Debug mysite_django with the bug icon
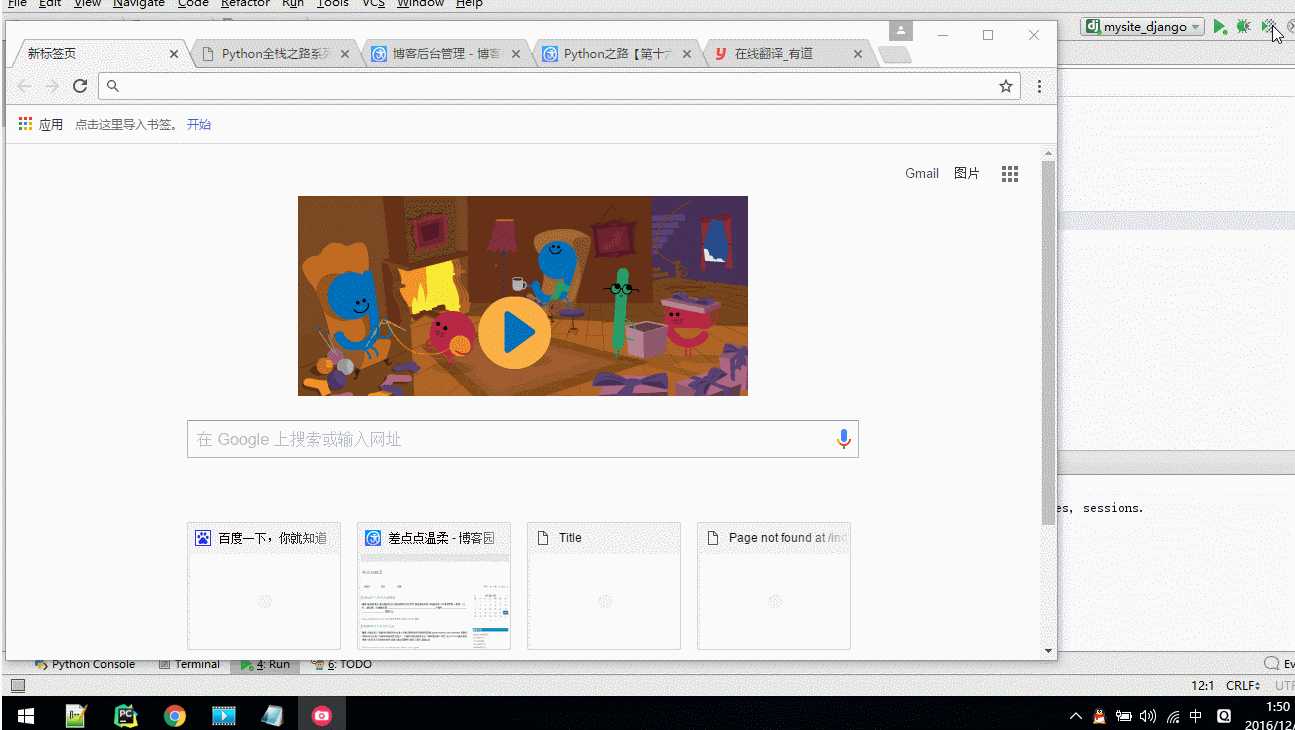 click(x=1243, y=27)
